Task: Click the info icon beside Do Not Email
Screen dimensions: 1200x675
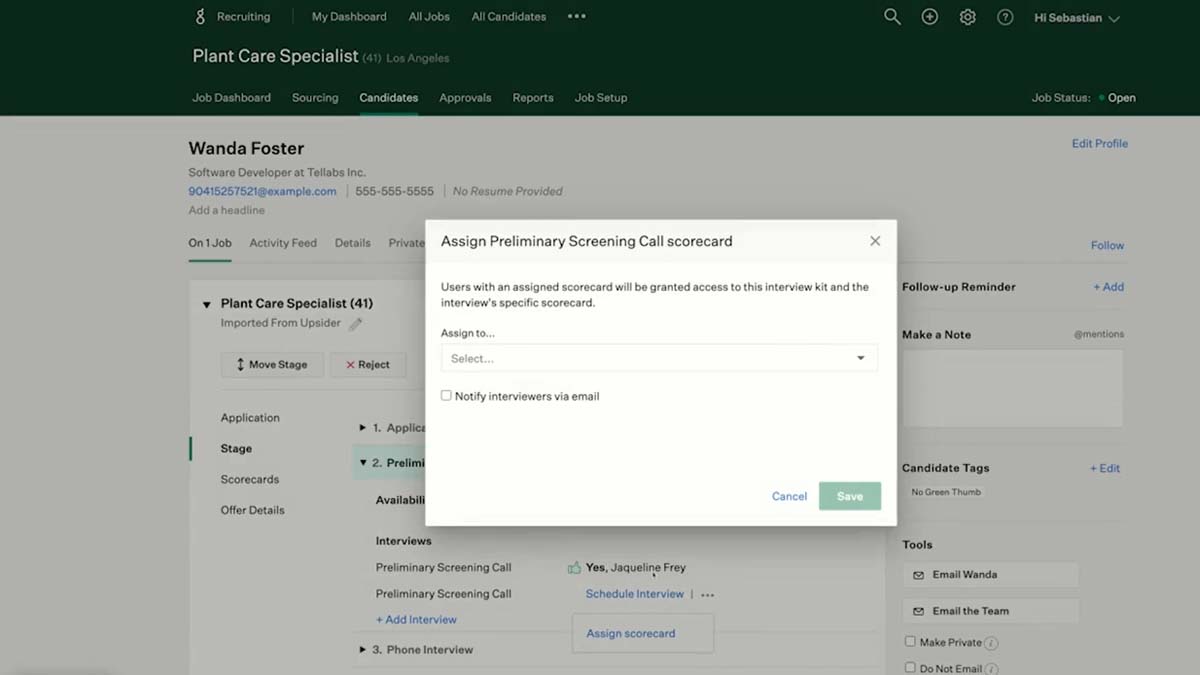Action: pos(991,668)
